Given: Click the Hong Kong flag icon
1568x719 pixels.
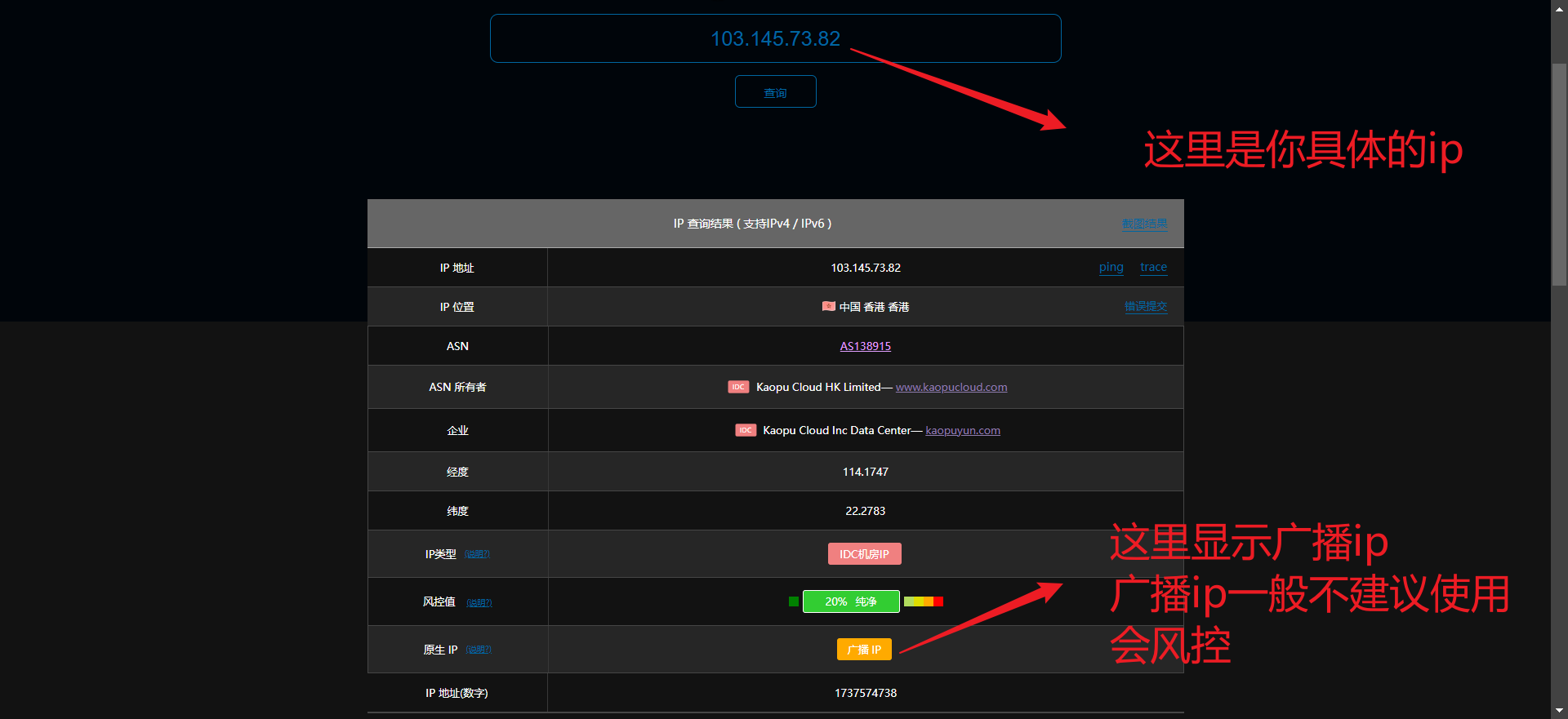Looking at the screenshot, I should [828, 307].
